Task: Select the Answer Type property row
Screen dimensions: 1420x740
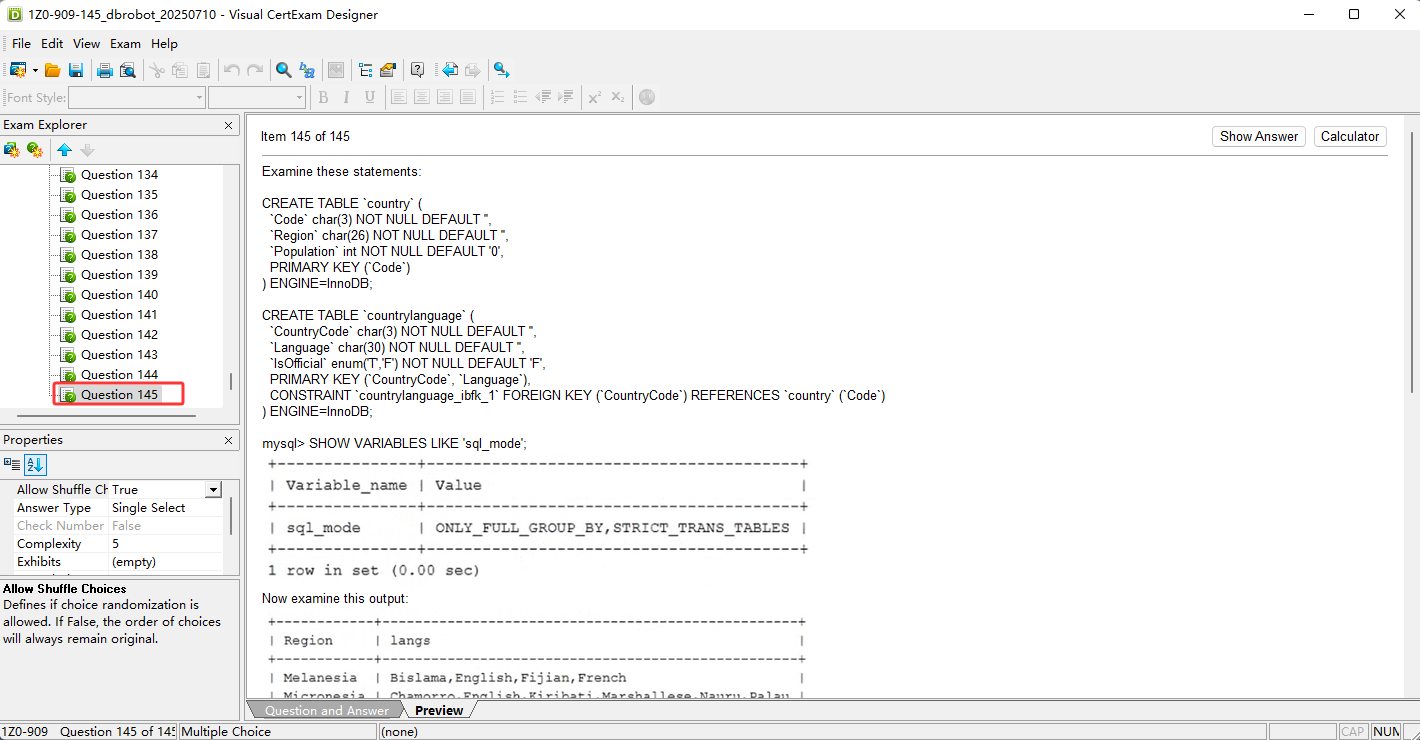Action: point(116,508)
